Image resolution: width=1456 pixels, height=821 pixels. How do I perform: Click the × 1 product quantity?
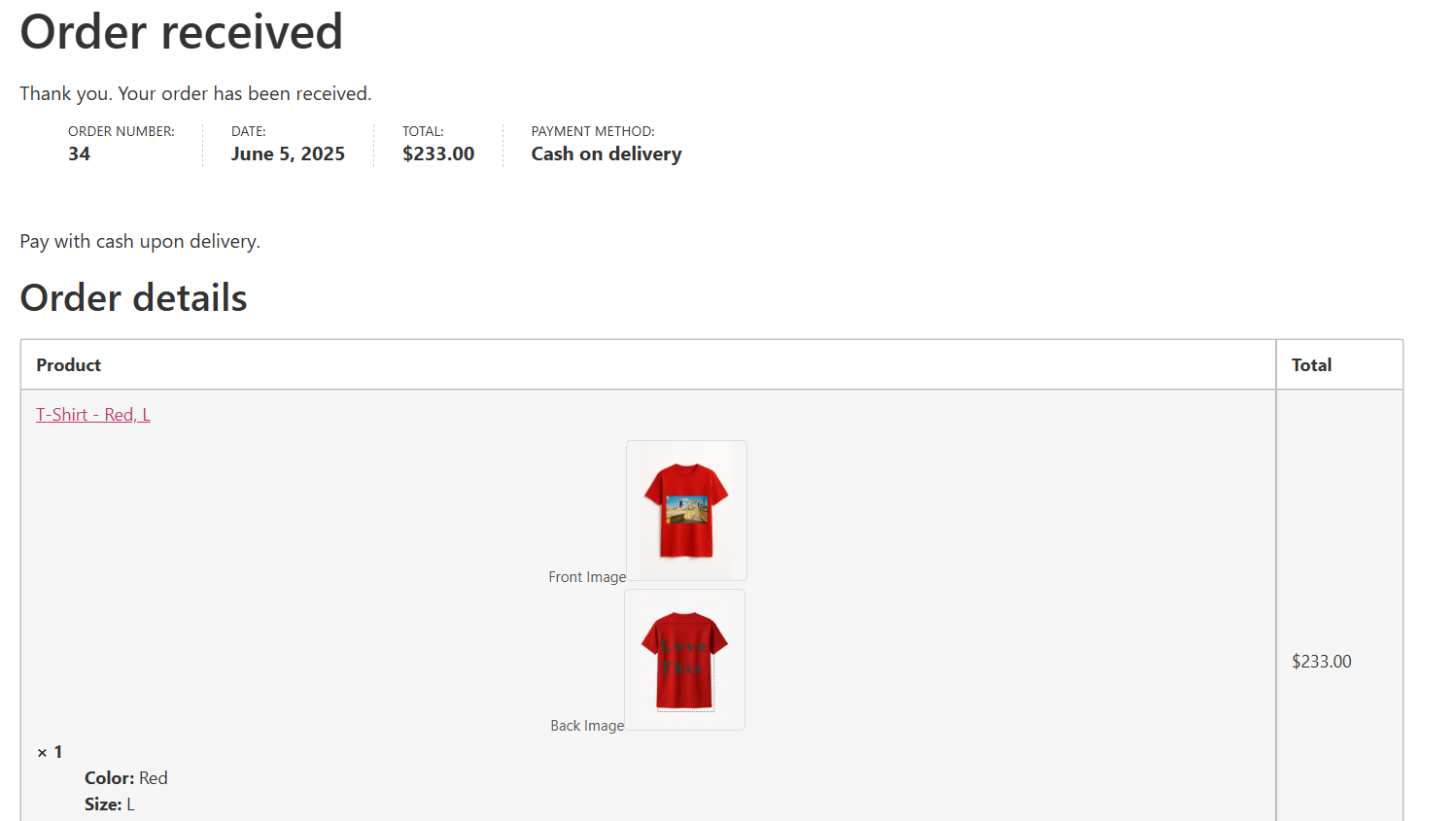click(x=51, y=752)
